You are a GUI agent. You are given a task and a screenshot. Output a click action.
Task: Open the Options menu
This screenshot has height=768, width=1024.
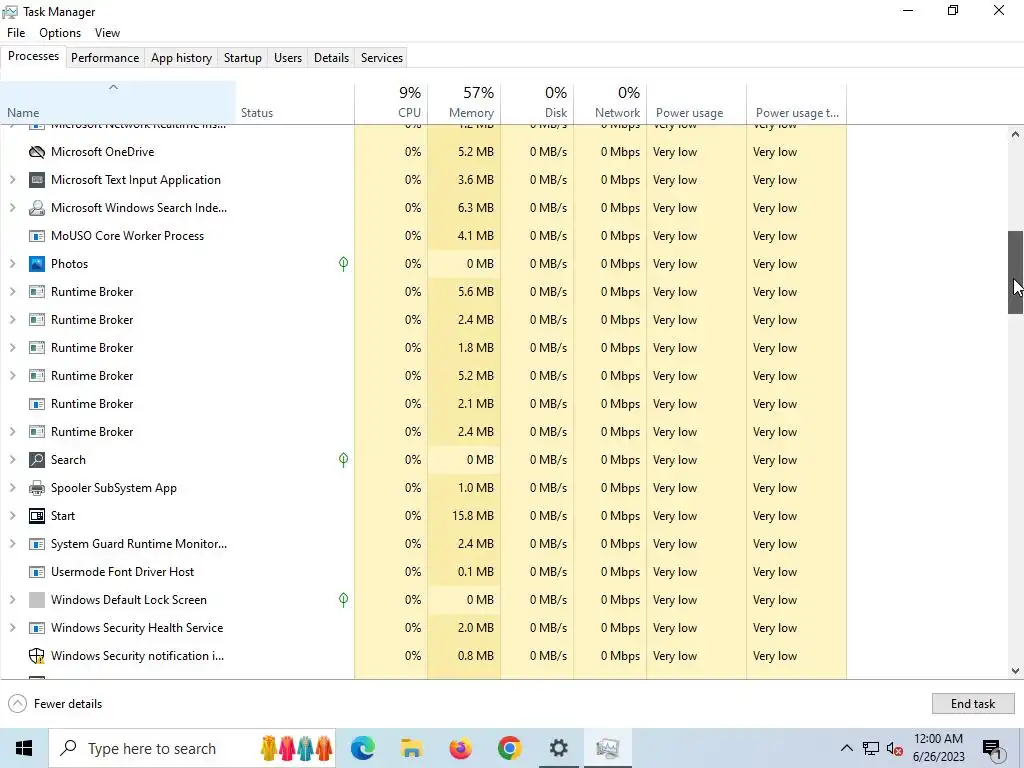point(60,33)
